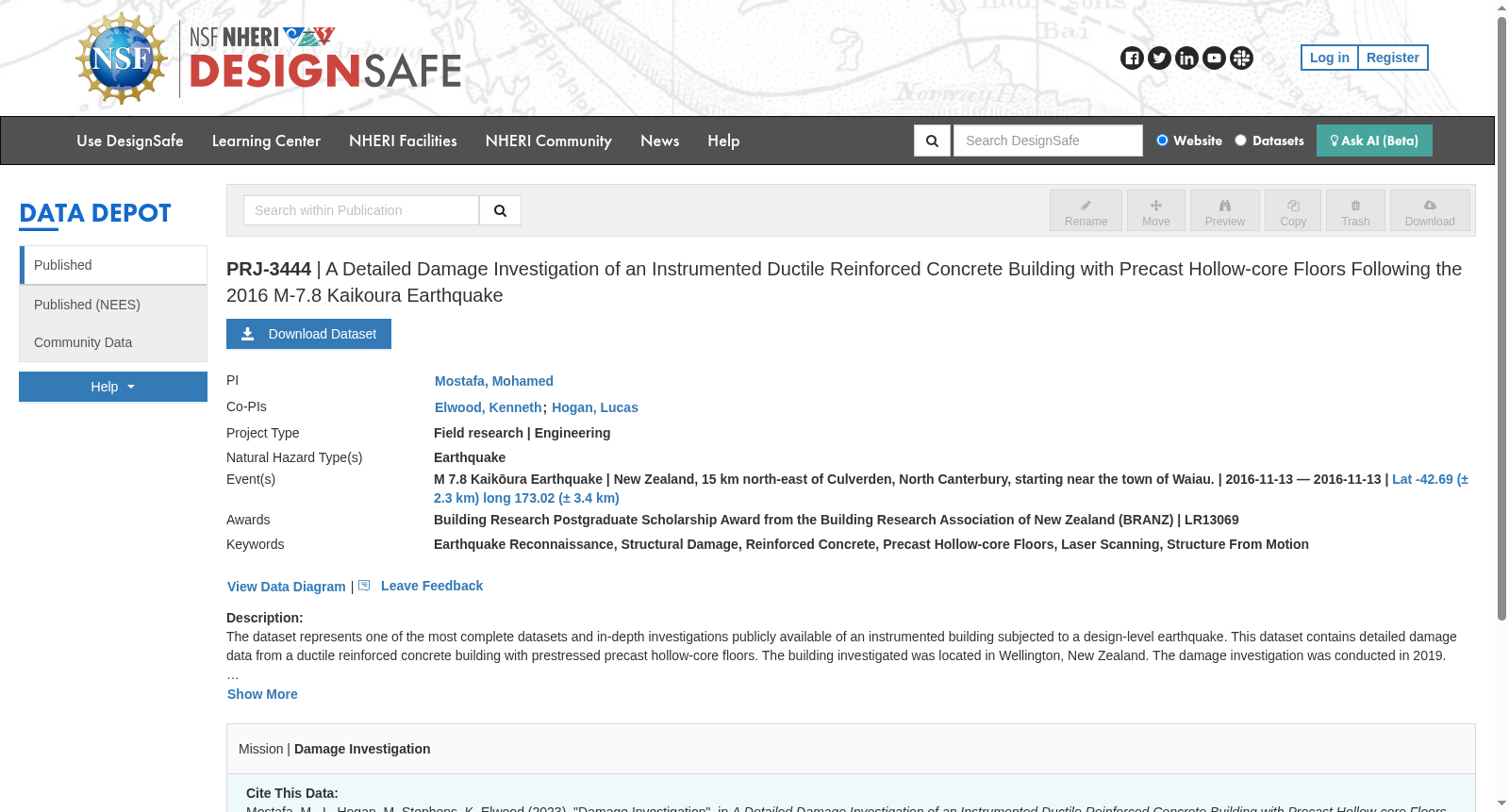Click the Register button
This screenshot has width=1509, height=812.
tap(1393, 58)
